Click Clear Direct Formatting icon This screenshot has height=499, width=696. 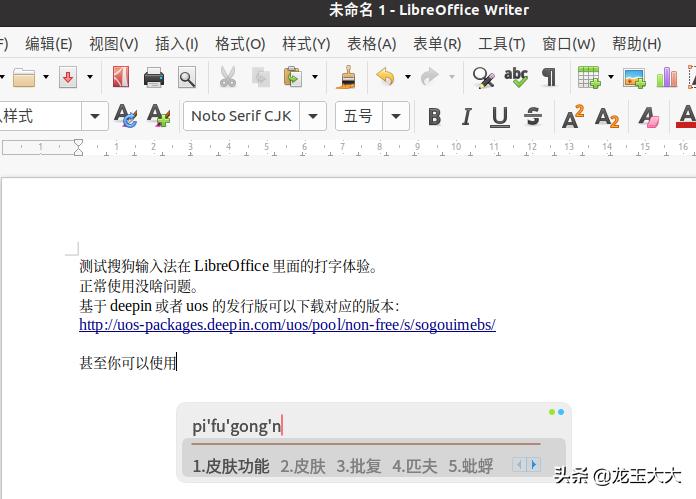649,117
